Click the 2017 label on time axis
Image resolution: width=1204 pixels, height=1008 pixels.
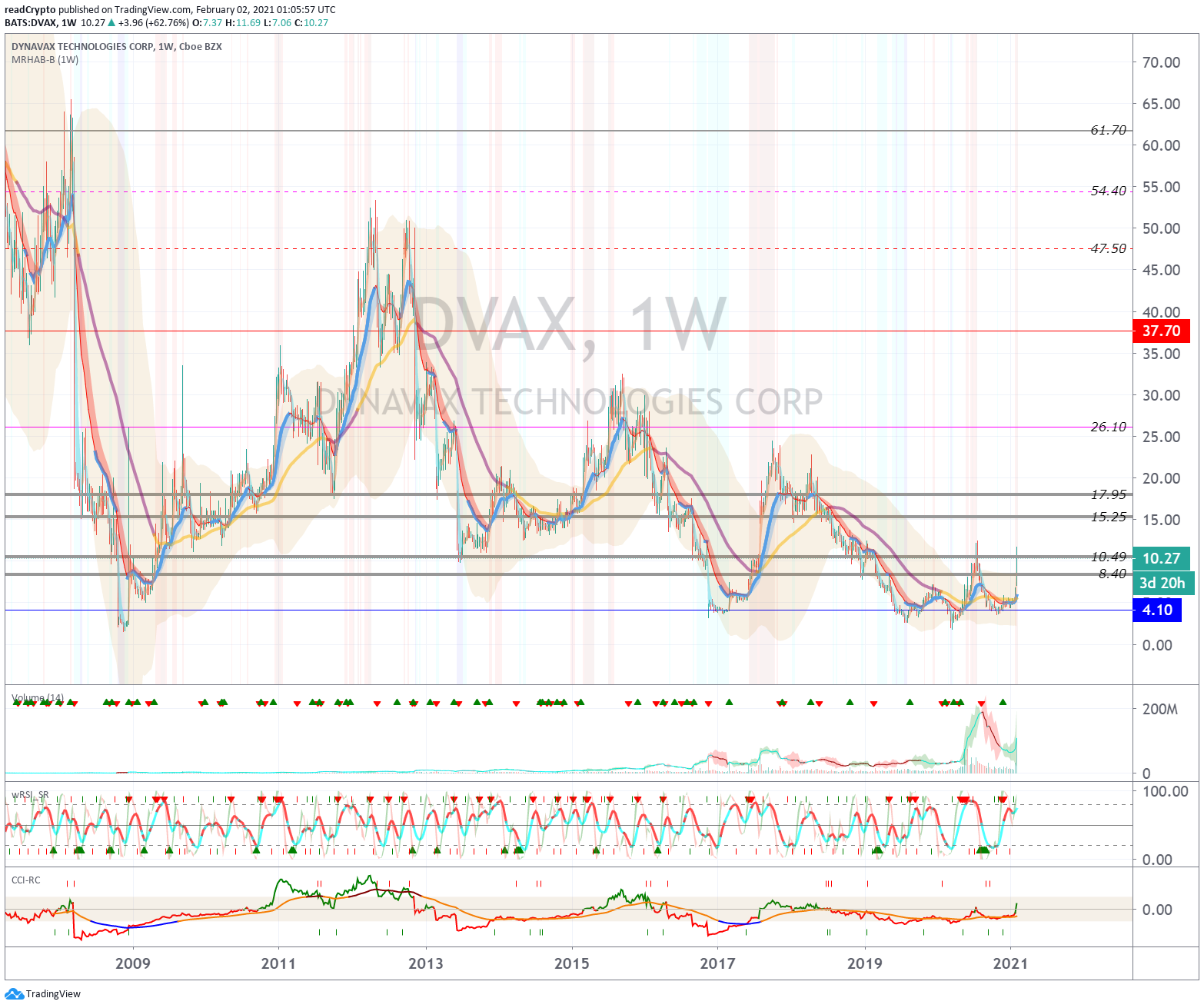click(717, 963)
